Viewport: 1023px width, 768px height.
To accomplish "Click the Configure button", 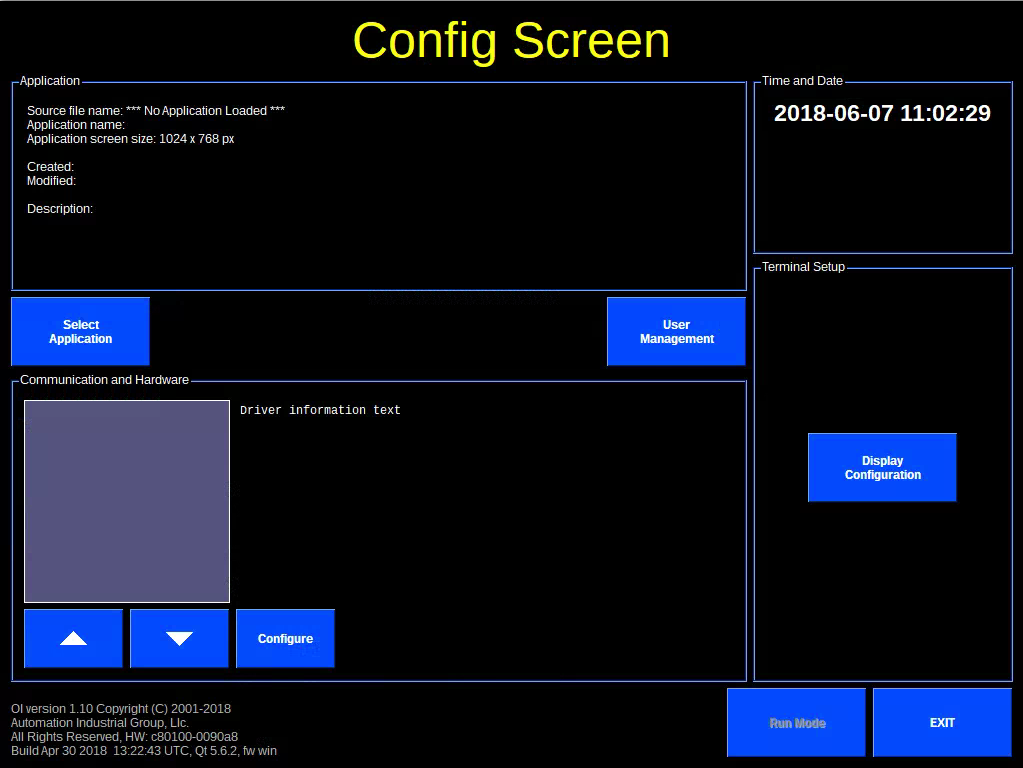I will point(285,639).
